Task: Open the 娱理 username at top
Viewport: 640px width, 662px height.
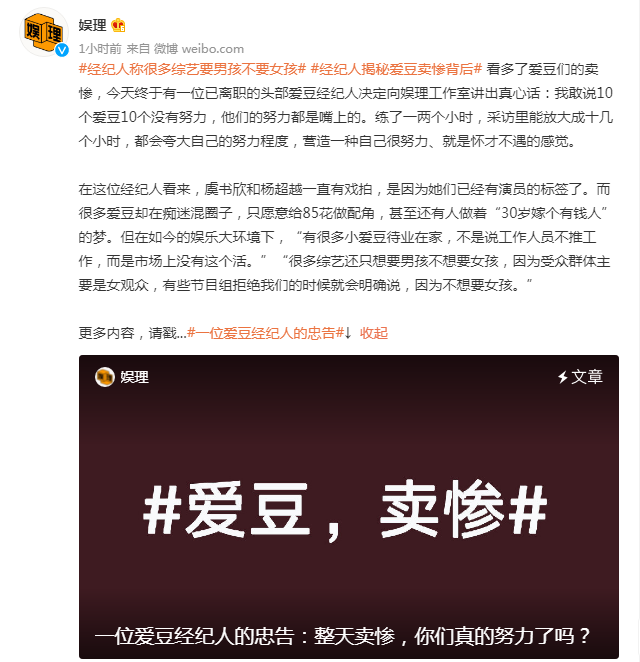Action: point(92,25)
